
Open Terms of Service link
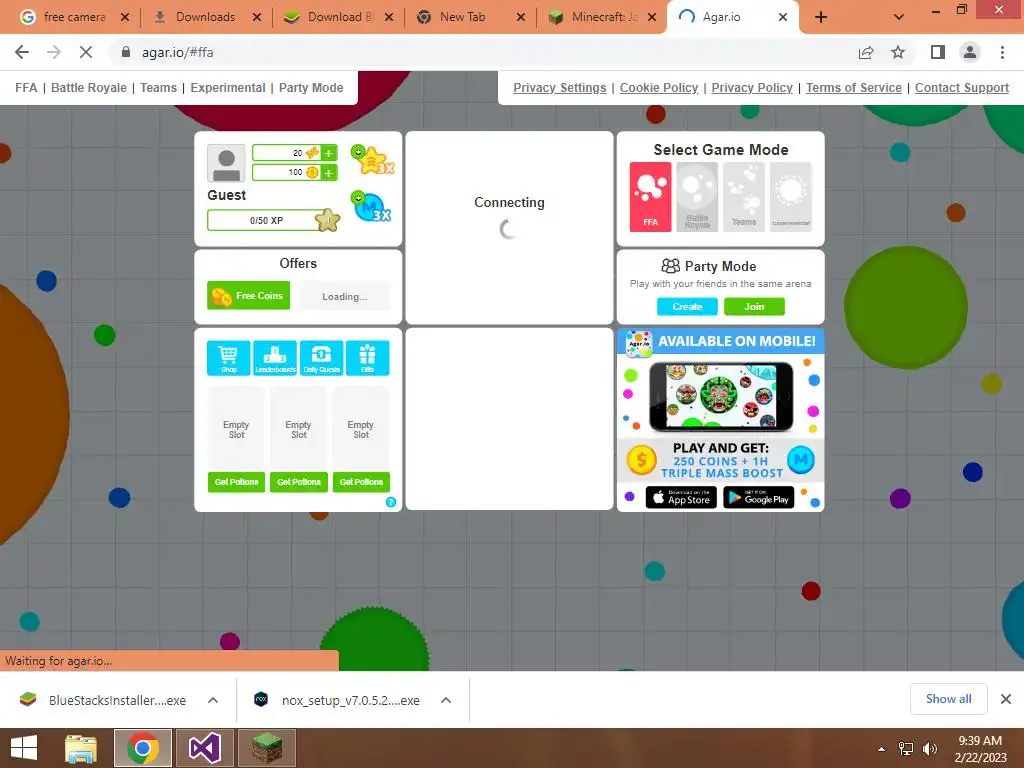[854, 88]
